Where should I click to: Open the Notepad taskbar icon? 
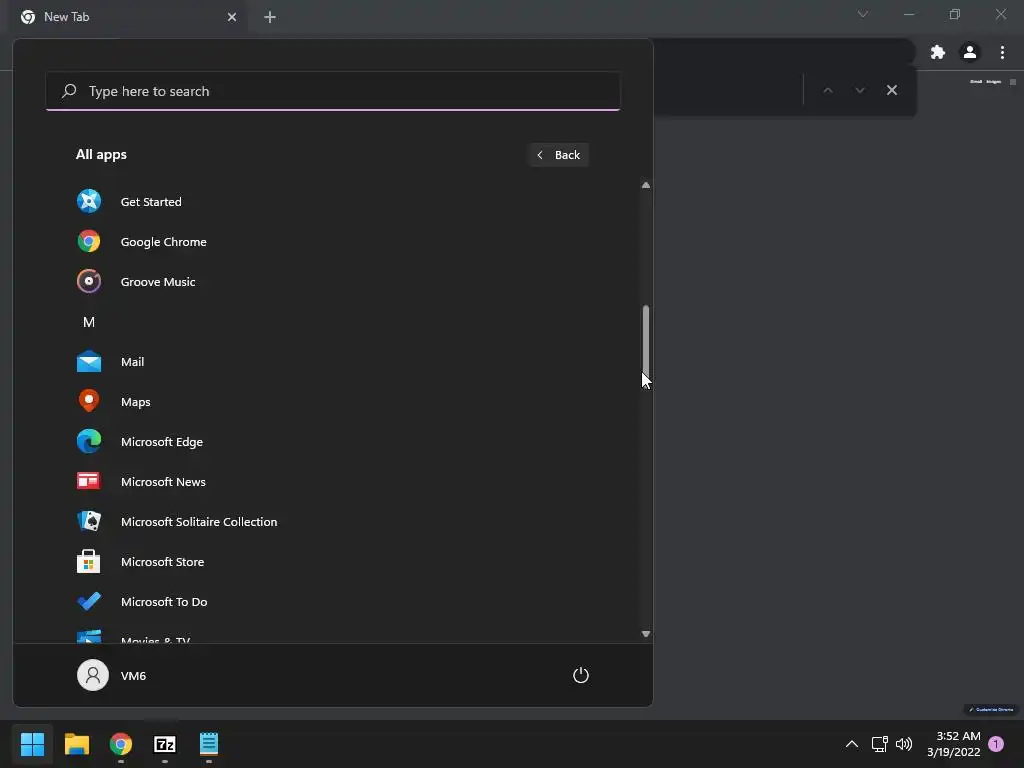click(209, 744)
